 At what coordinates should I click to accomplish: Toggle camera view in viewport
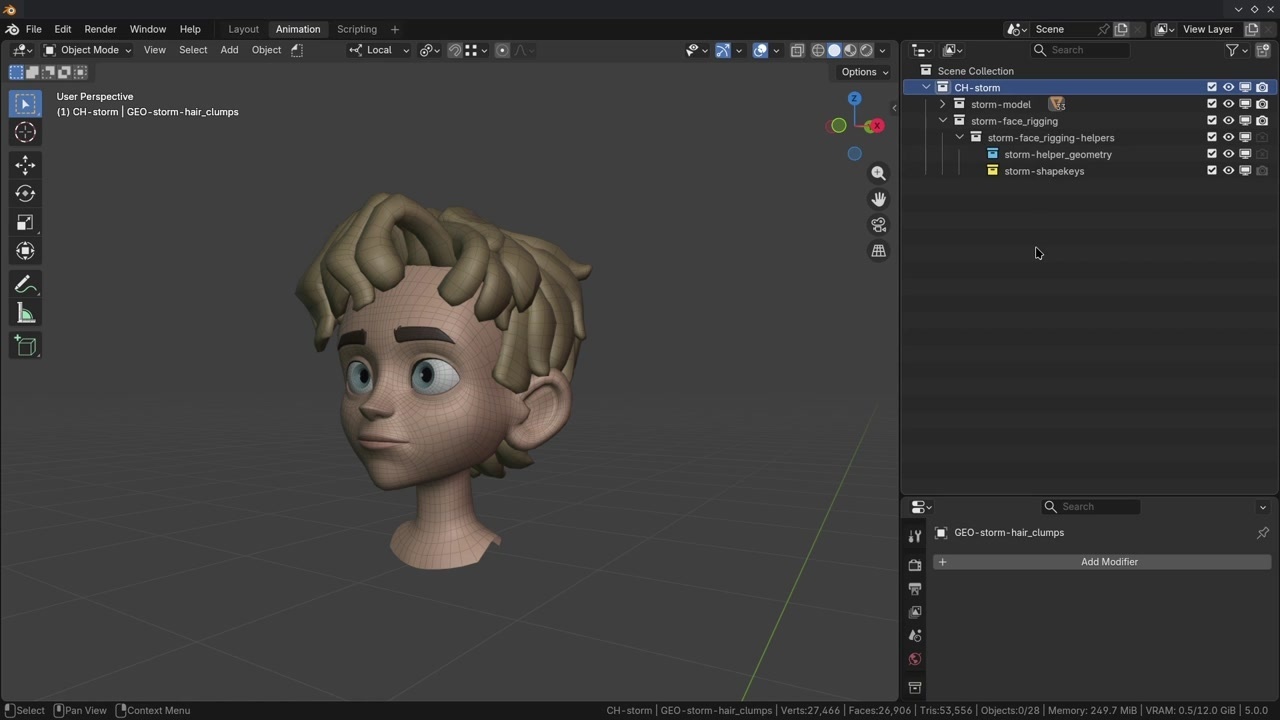click(x=878, y=225)
